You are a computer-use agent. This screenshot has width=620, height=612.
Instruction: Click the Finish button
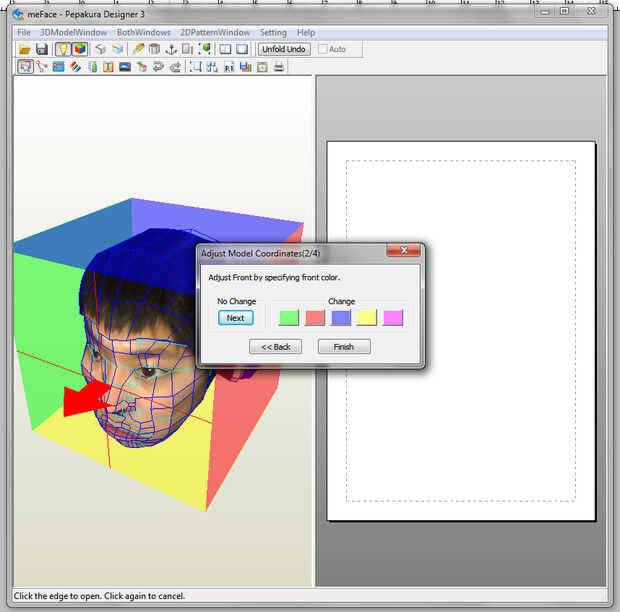coord(344,347)
